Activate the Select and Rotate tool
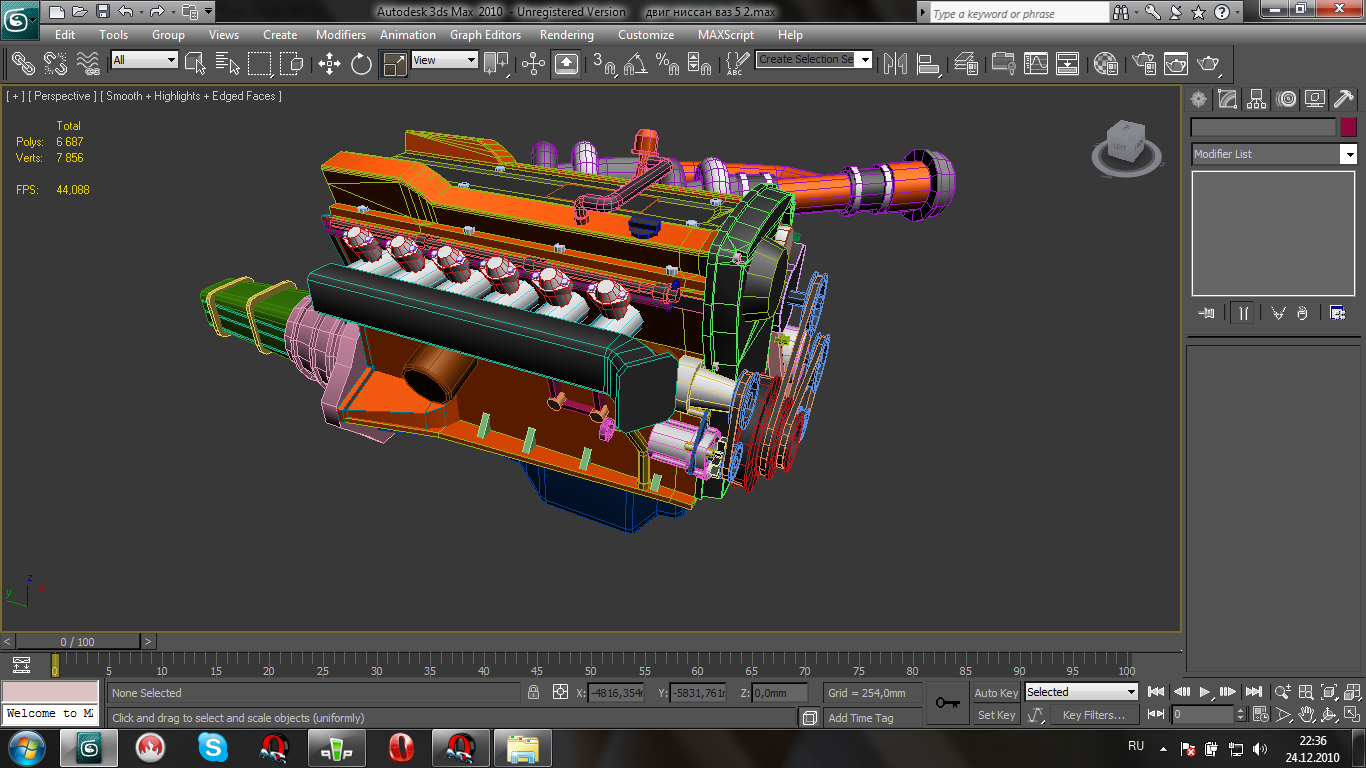The width and height of the screenshot is (1366, 768). (x=361, y=64)
